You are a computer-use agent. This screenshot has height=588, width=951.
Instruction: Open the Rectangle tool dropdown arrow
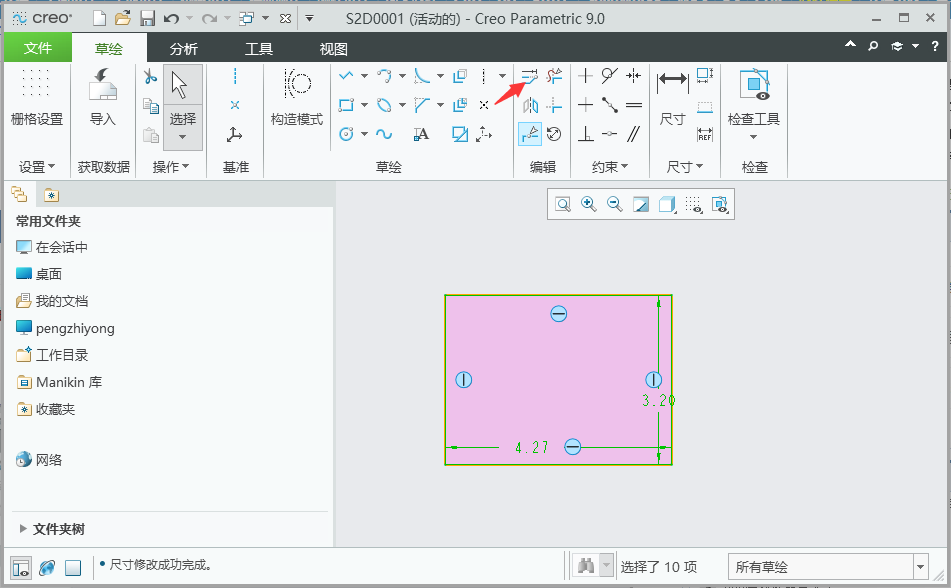click(365, 105)
